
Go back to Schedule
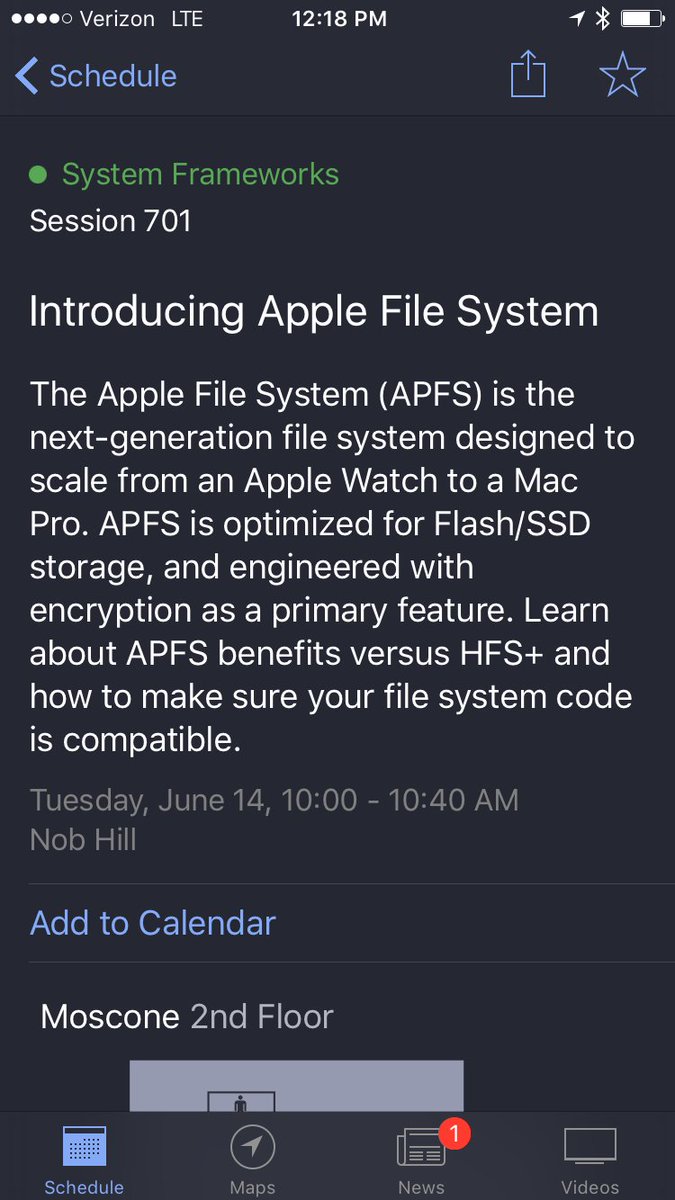coord(112,76)
